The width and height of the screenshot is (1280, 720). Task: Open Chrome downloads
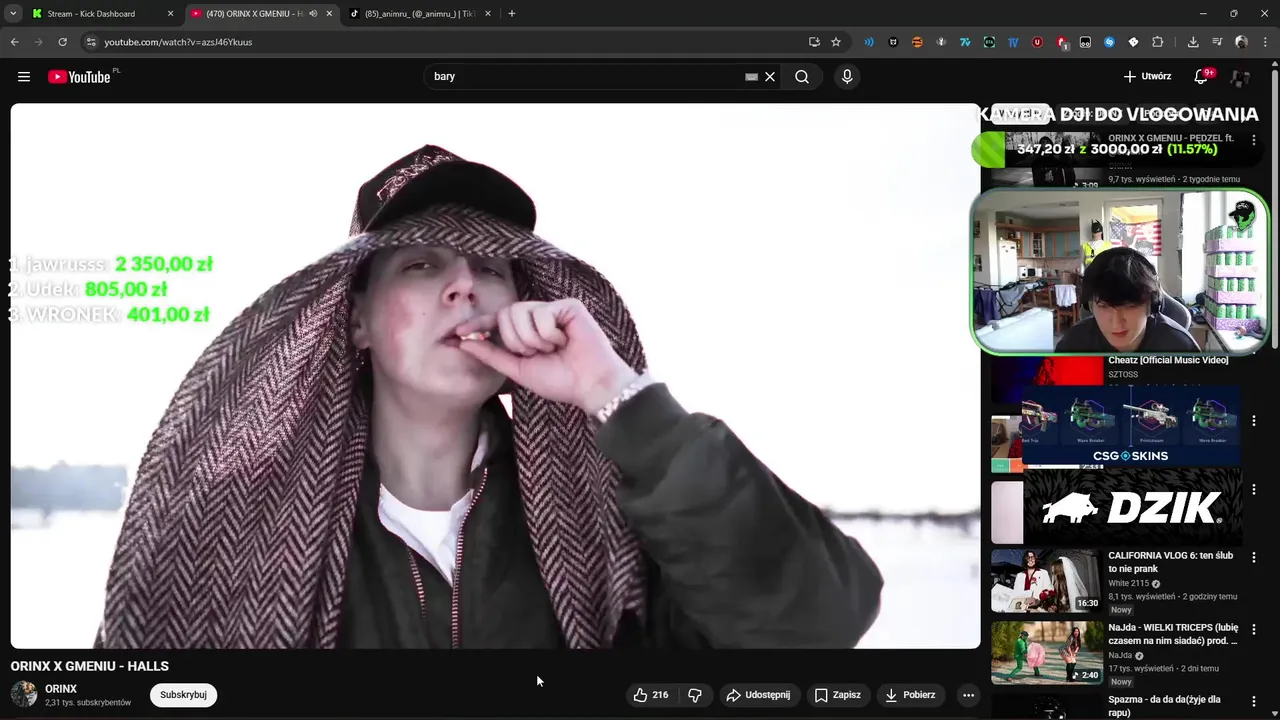(1193, 42)
